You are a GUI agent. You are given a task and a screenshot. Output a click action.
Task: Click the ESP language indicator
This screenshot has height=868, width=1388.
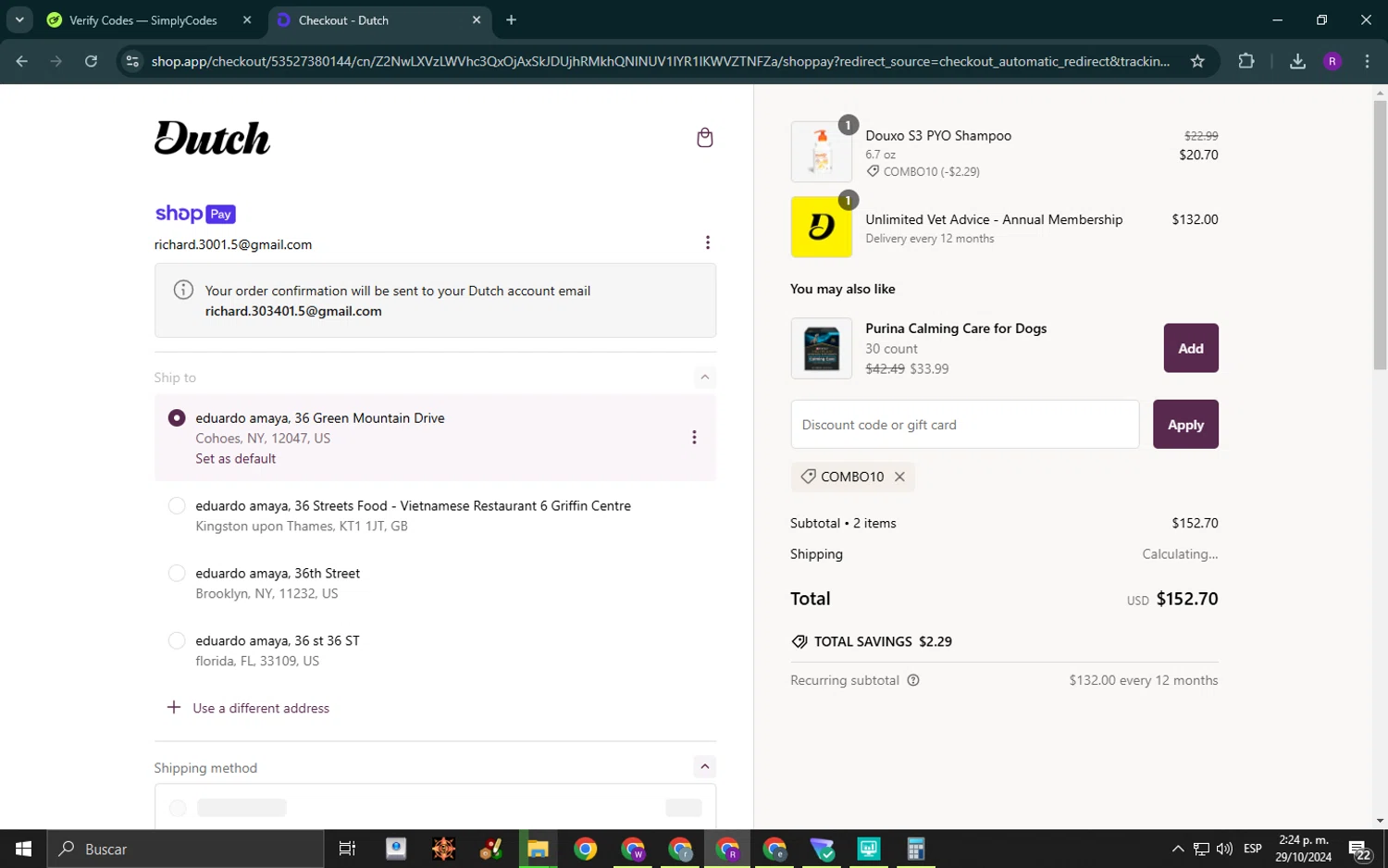click(x=1253, y=849)
